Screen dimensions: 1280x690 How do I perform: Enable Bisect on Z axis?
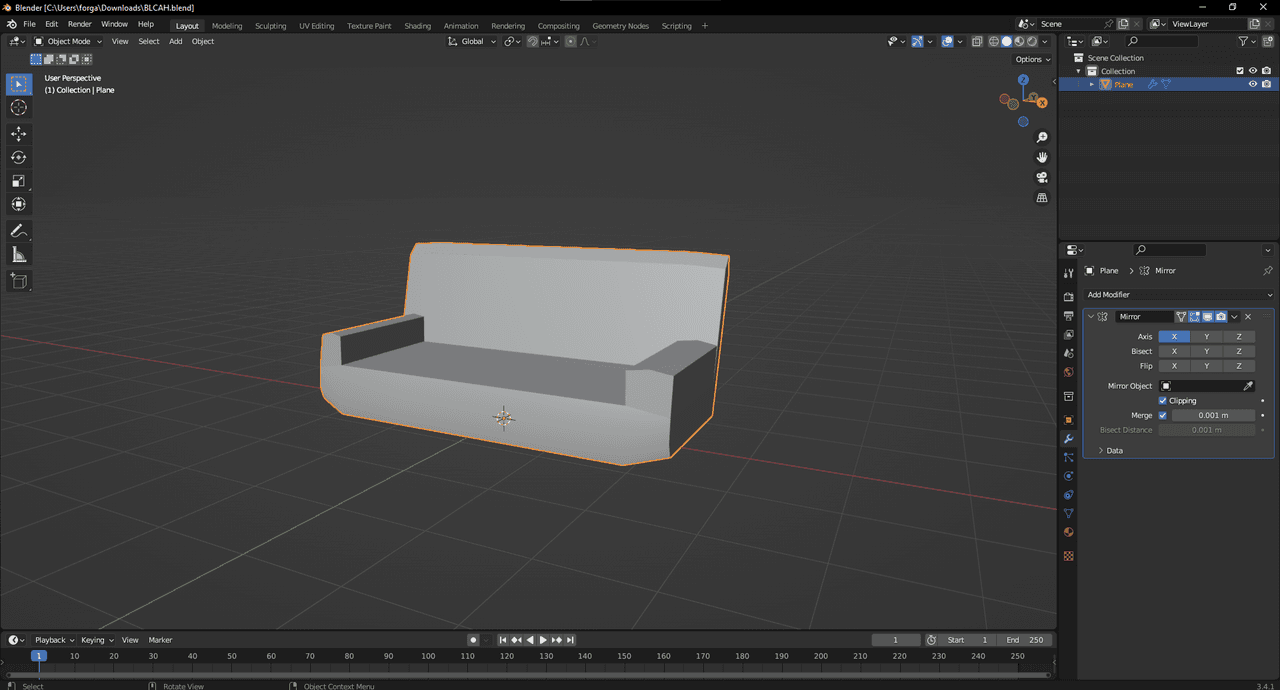(x=1238, y=352)
